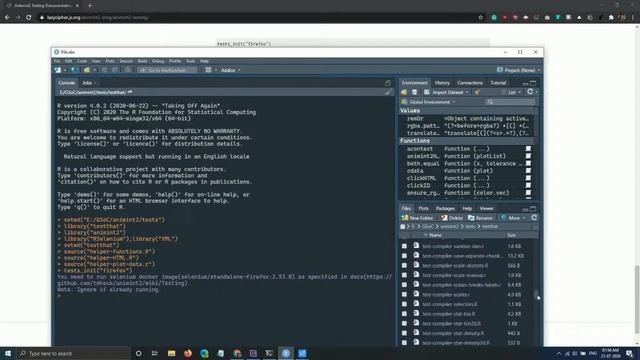Click the browser extensions puzzle icon
Image resolution: width=640 pixels, height=360 pixels.
pyautogui.click(x=611, y=18)
